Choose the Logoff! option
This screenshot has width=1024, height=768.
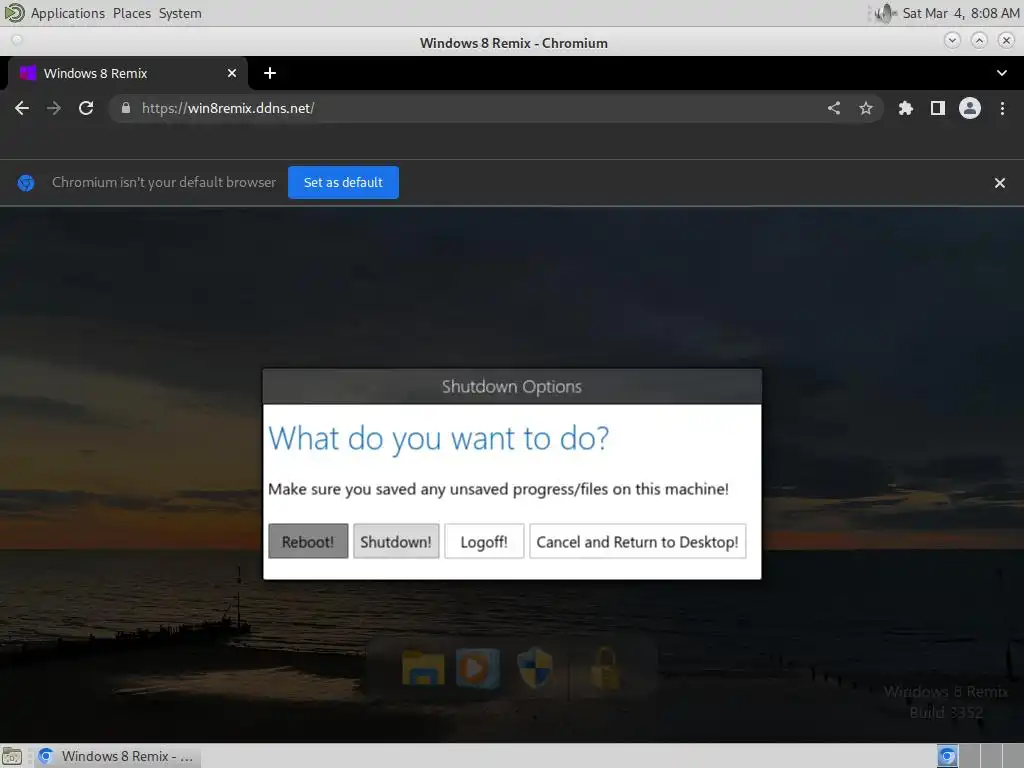(484, 541)
